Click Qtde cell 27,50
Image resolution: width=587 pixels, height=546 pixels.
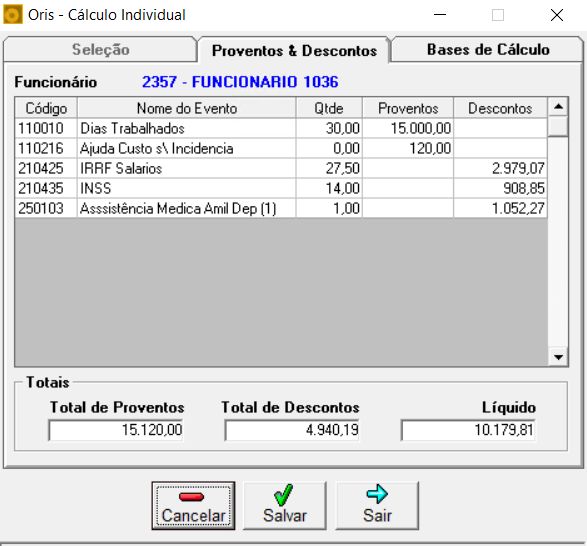[x=329, y=169]
